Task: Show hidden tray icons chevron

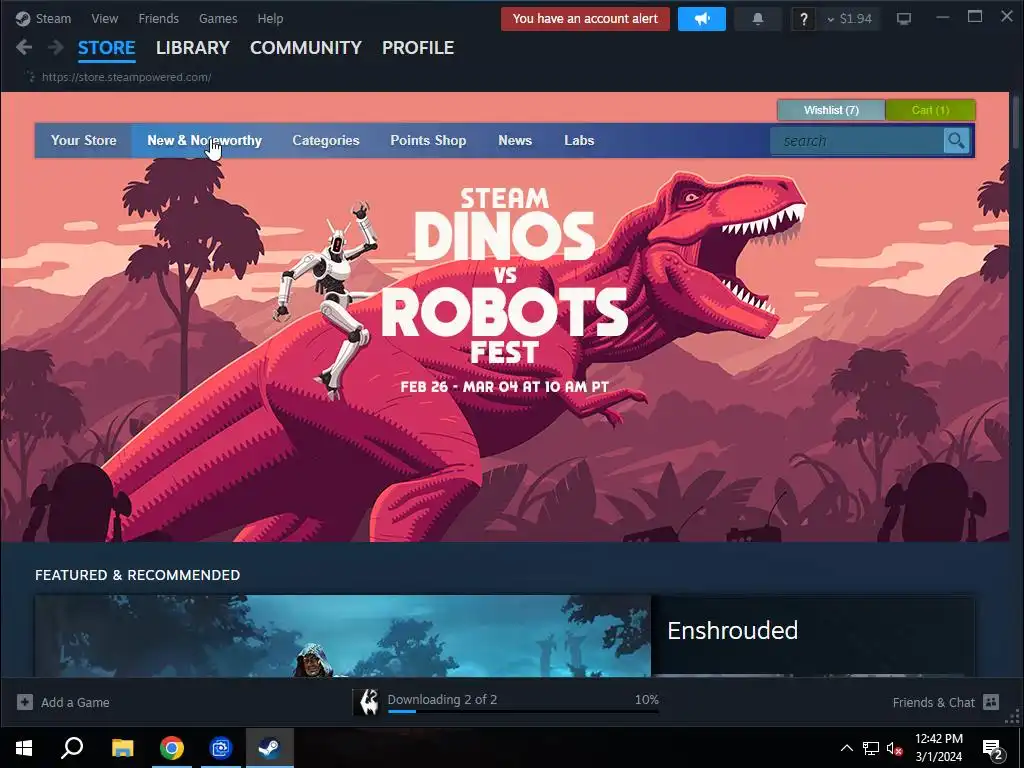Action: (x=846, y=748)
